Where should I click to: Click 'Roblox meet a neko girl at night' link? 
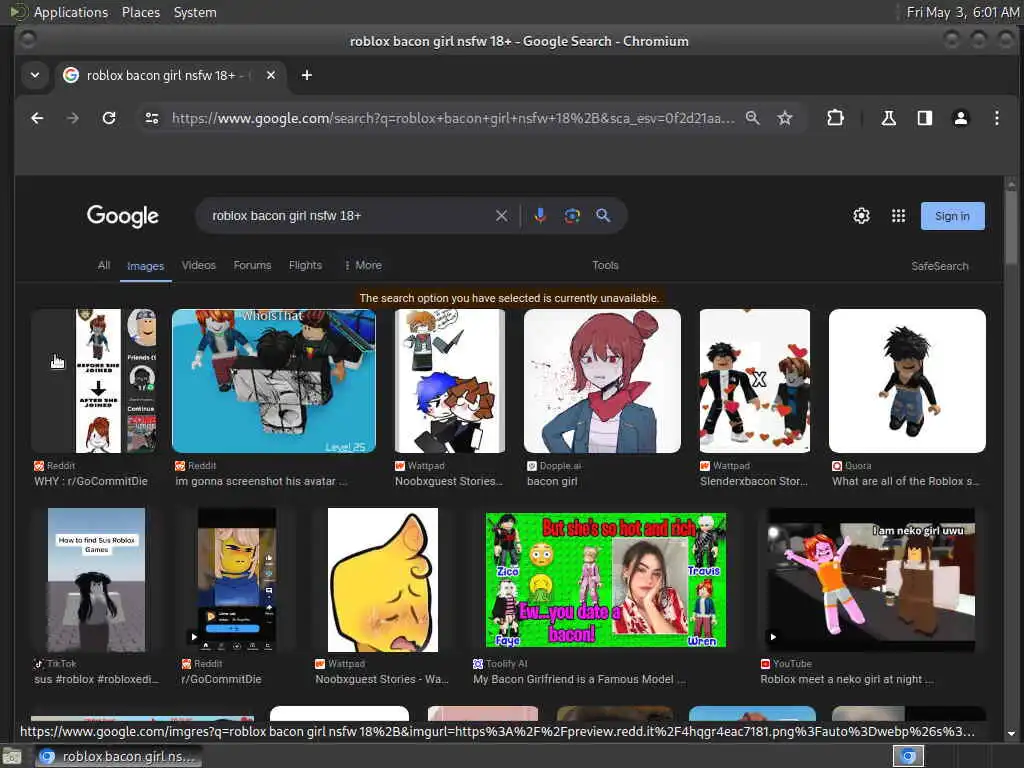pos(847,679)
